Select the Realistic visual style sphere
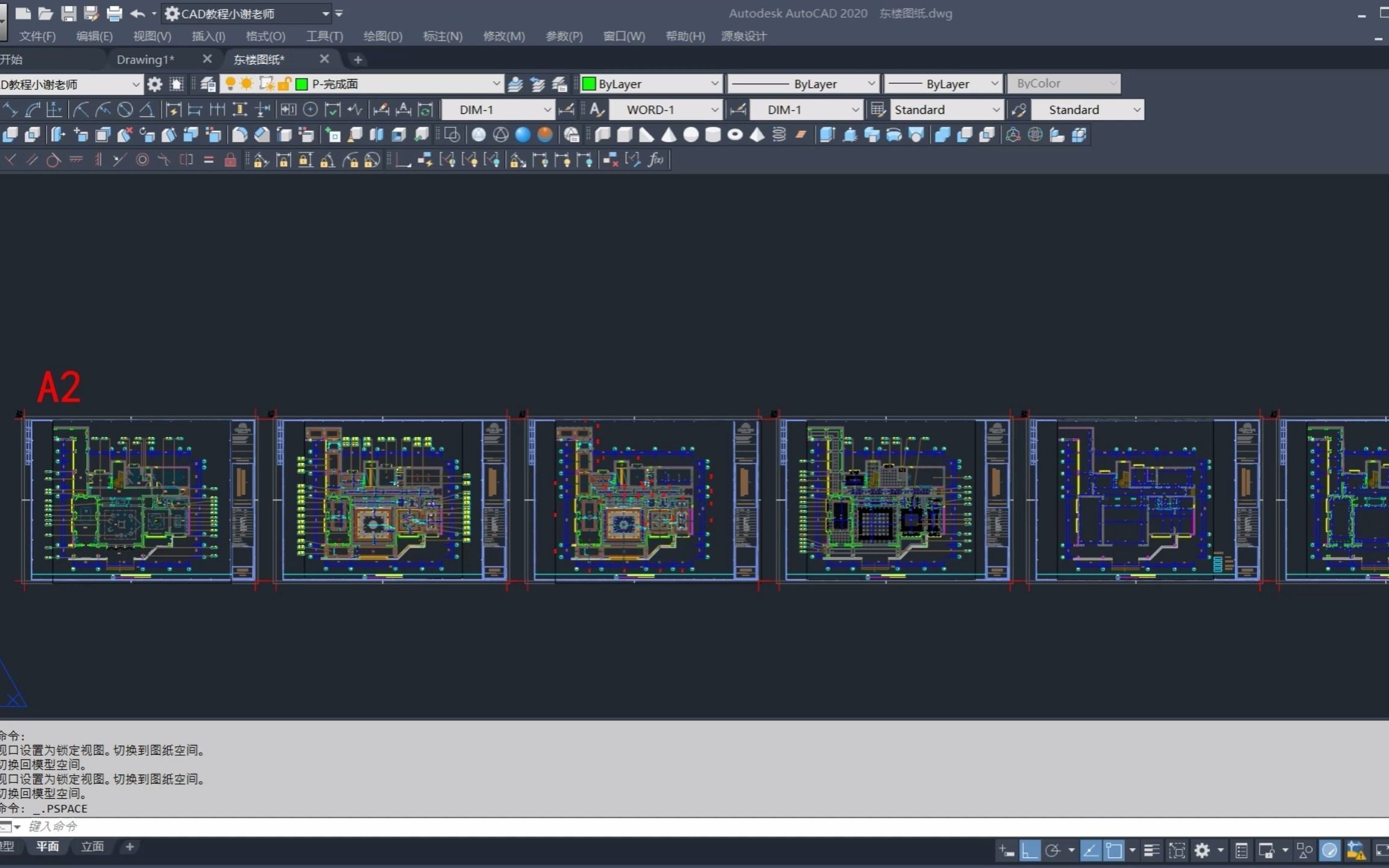Viewport: 1389px width, 868px height. click(x=523, y=135)
